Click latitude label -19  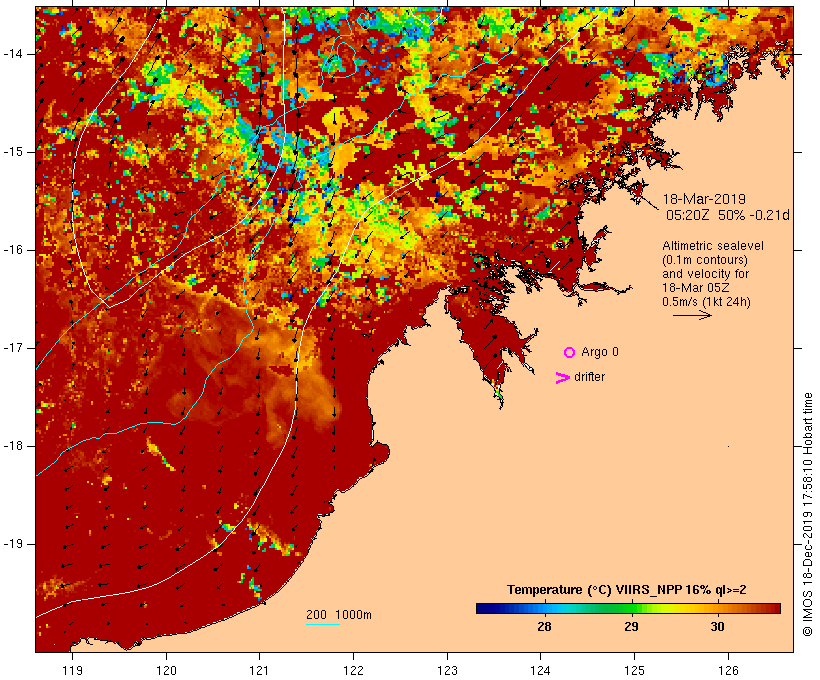(x=13, y=544)
